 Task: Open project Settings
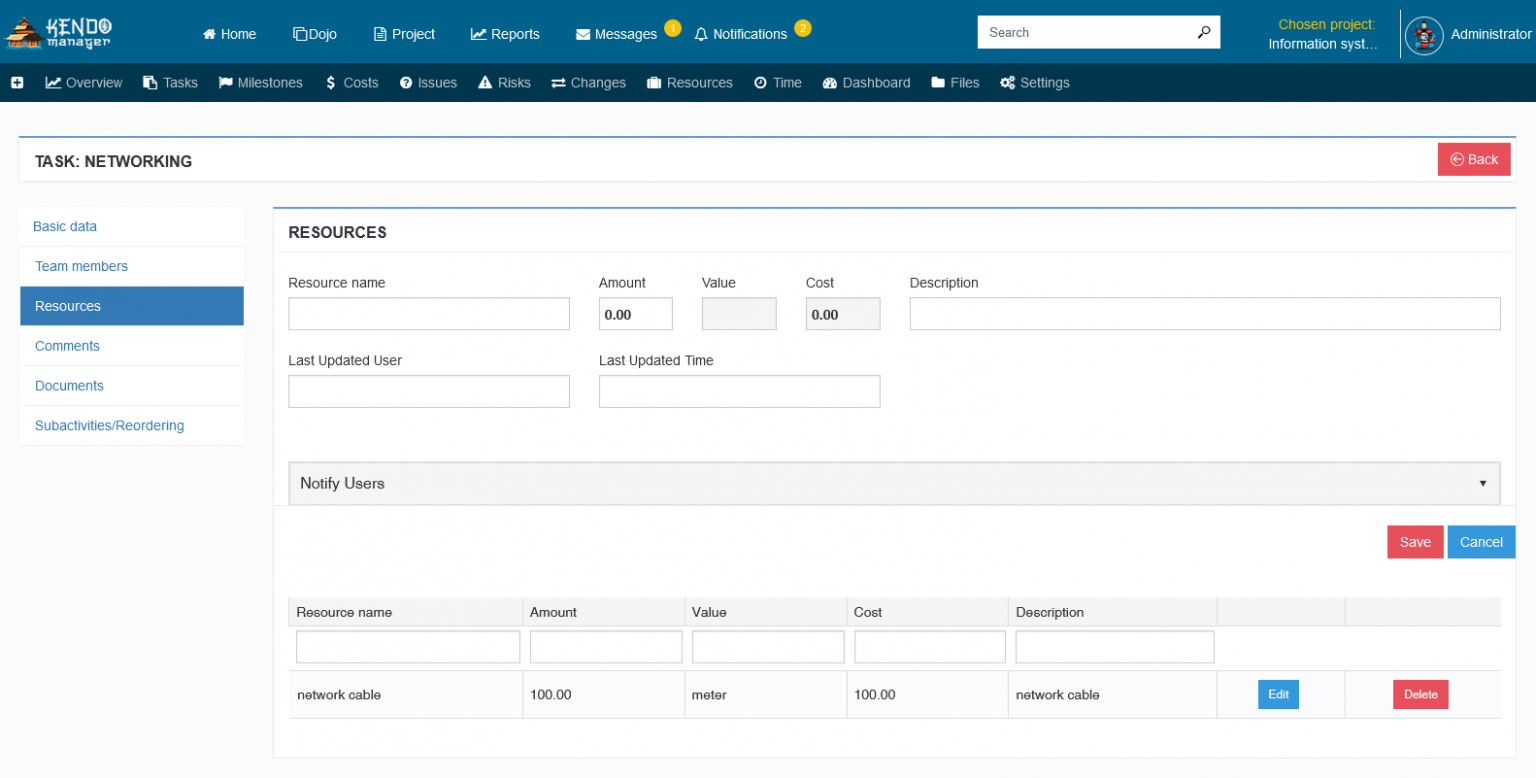point(1034,83)
